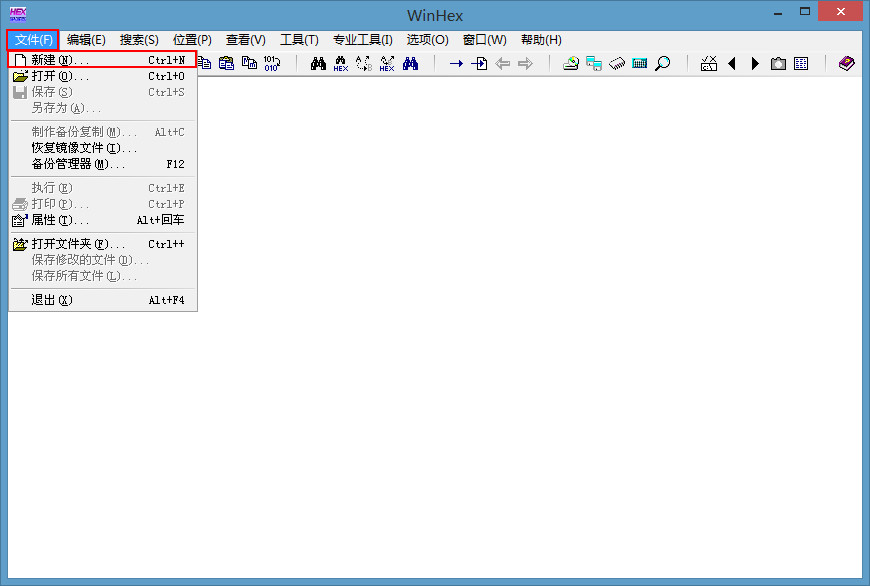Click the WinHex logo in title bar
This screenshot has height=586, width=870.
click(18, 14)
